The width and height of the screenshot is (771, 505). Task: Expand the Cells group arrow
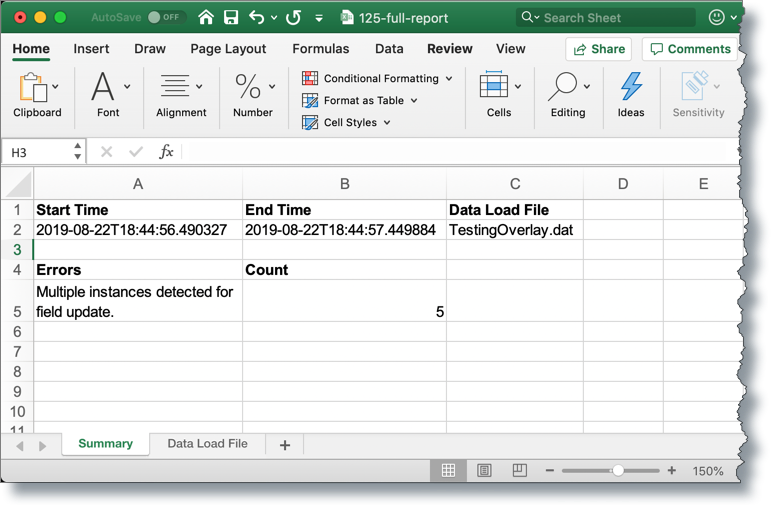(518, 87)
